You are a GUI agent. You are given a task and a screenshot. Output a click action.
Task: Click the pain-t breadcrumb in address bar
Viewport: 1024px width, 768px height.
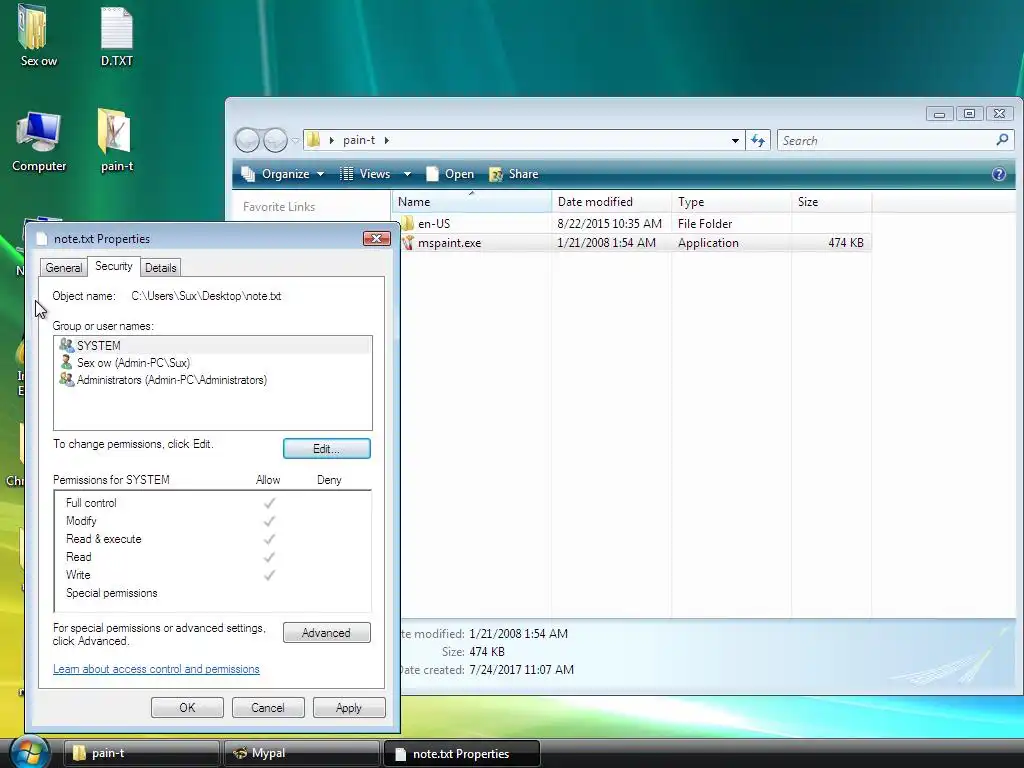[359, 140]
